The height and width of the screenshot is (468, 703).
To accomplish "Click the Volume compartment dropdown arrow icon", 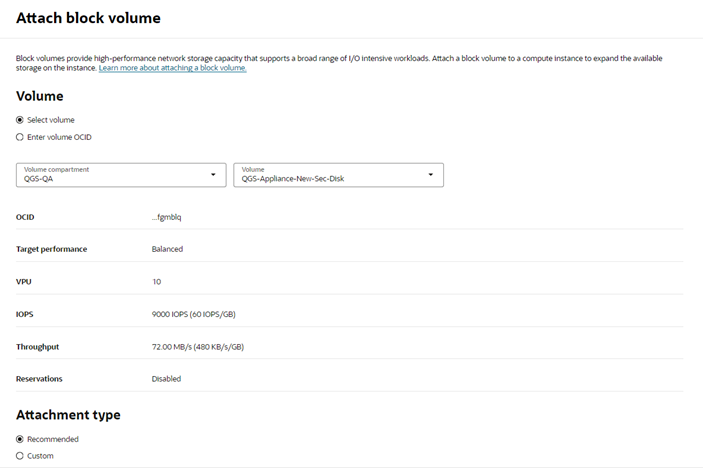I will click(x=212, y=175).
